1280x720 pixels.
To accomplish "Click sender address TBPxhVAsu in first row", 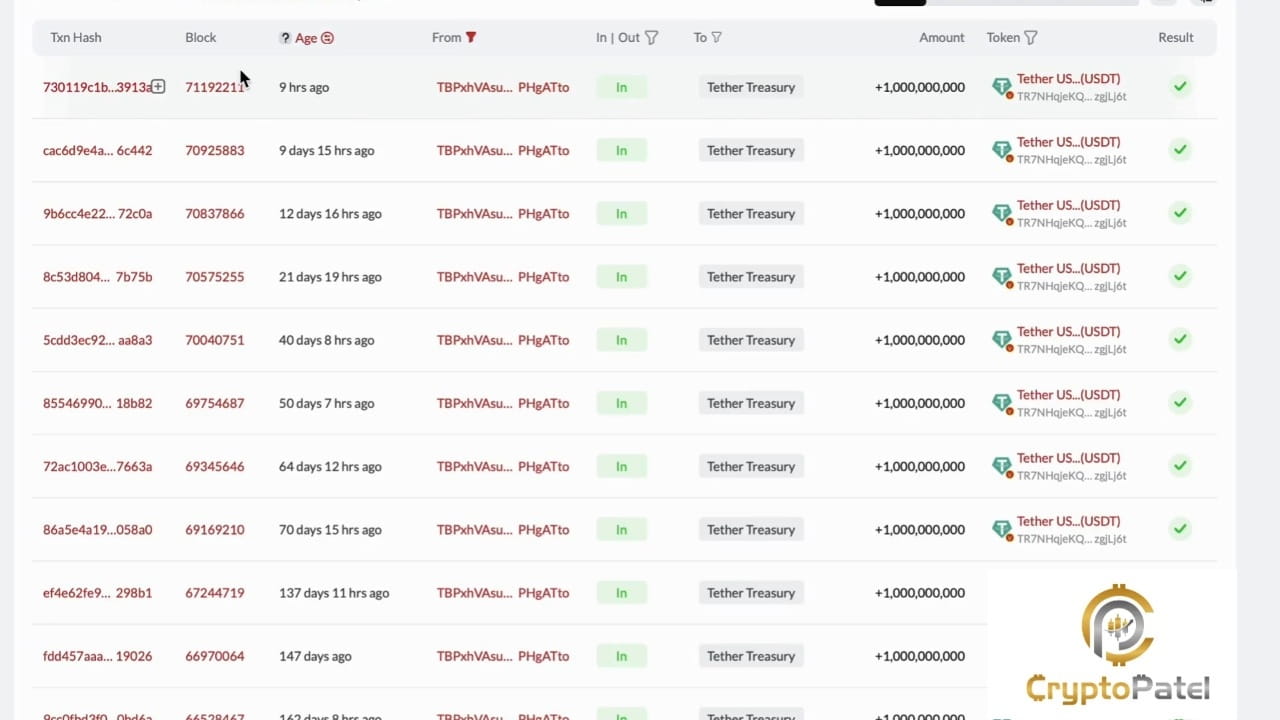I will coord(474,87).
